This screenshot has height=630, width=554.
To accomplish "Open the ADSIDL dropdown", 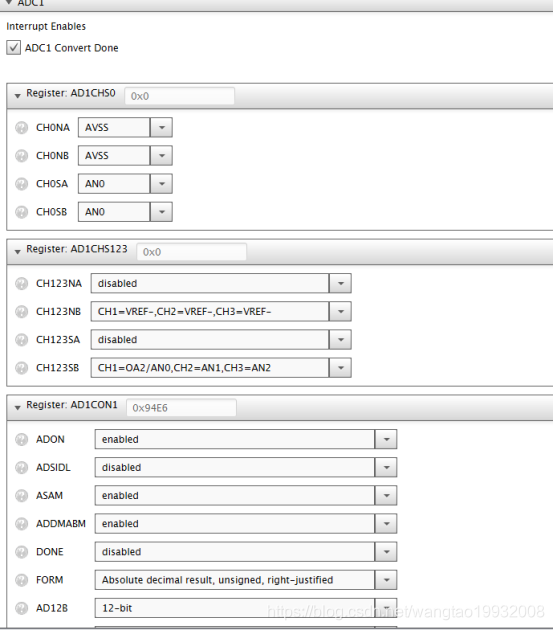I will (x=246, y=467).
